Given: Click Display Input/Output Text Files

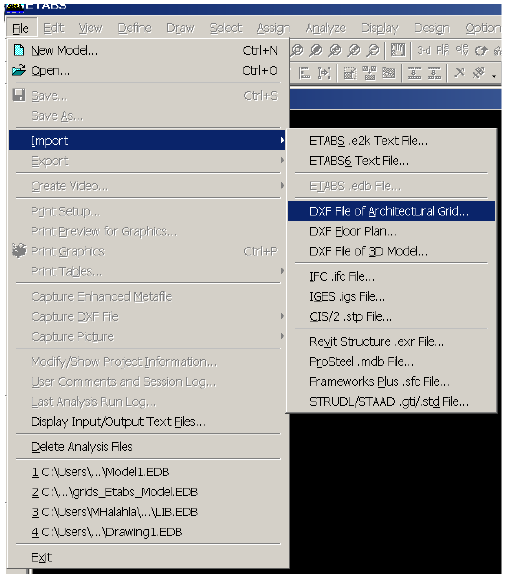Looking at the screenshot, I should (x=147, y=422).
